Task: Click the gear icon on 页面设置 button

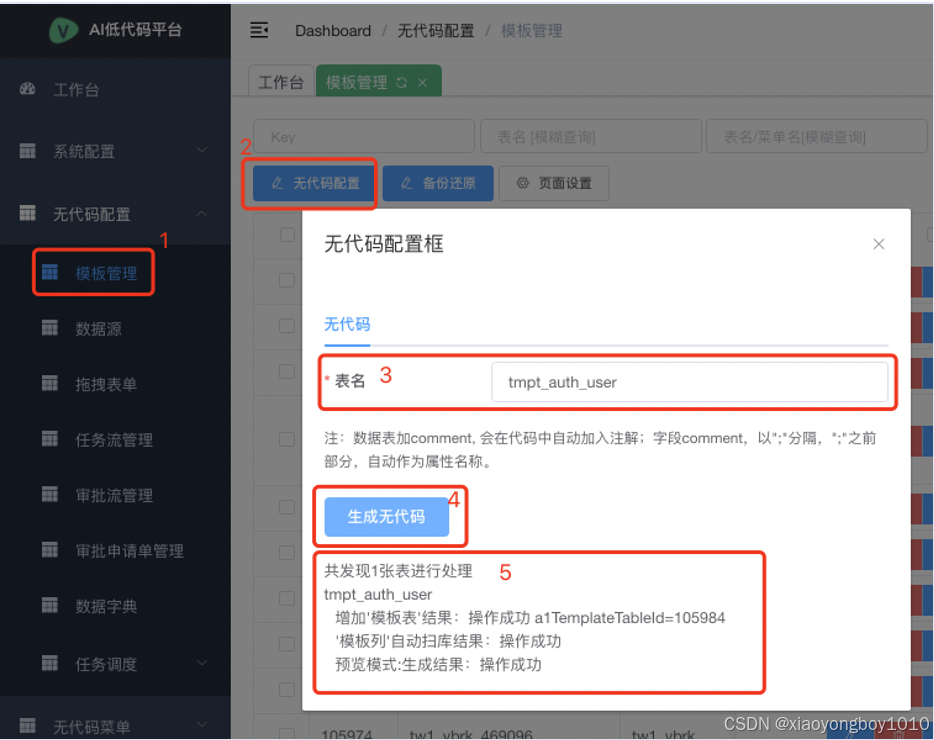Action: tap(522, 183)
